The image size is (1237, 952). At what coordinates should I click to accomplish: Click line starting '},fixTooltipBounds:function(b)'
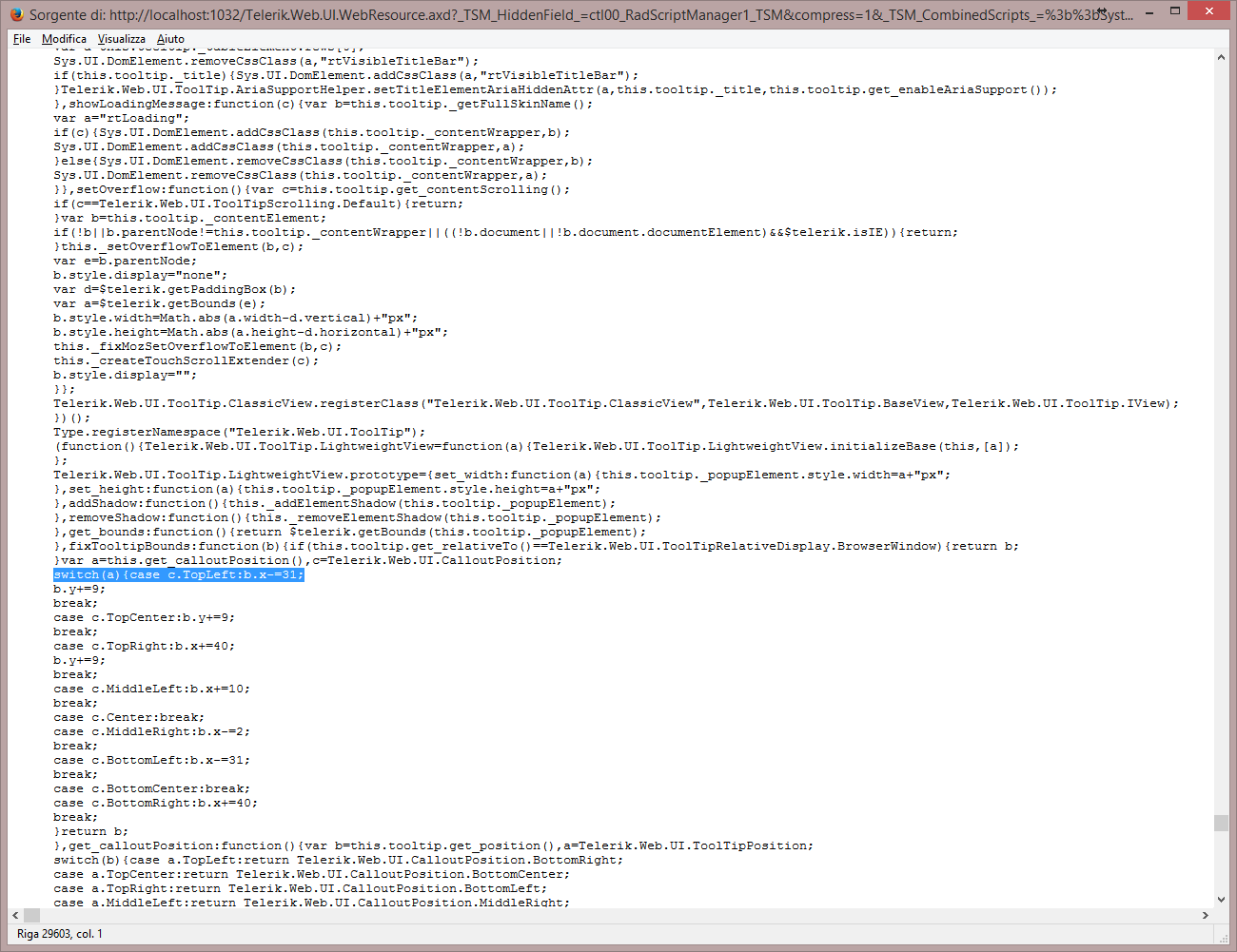point(536,547)
